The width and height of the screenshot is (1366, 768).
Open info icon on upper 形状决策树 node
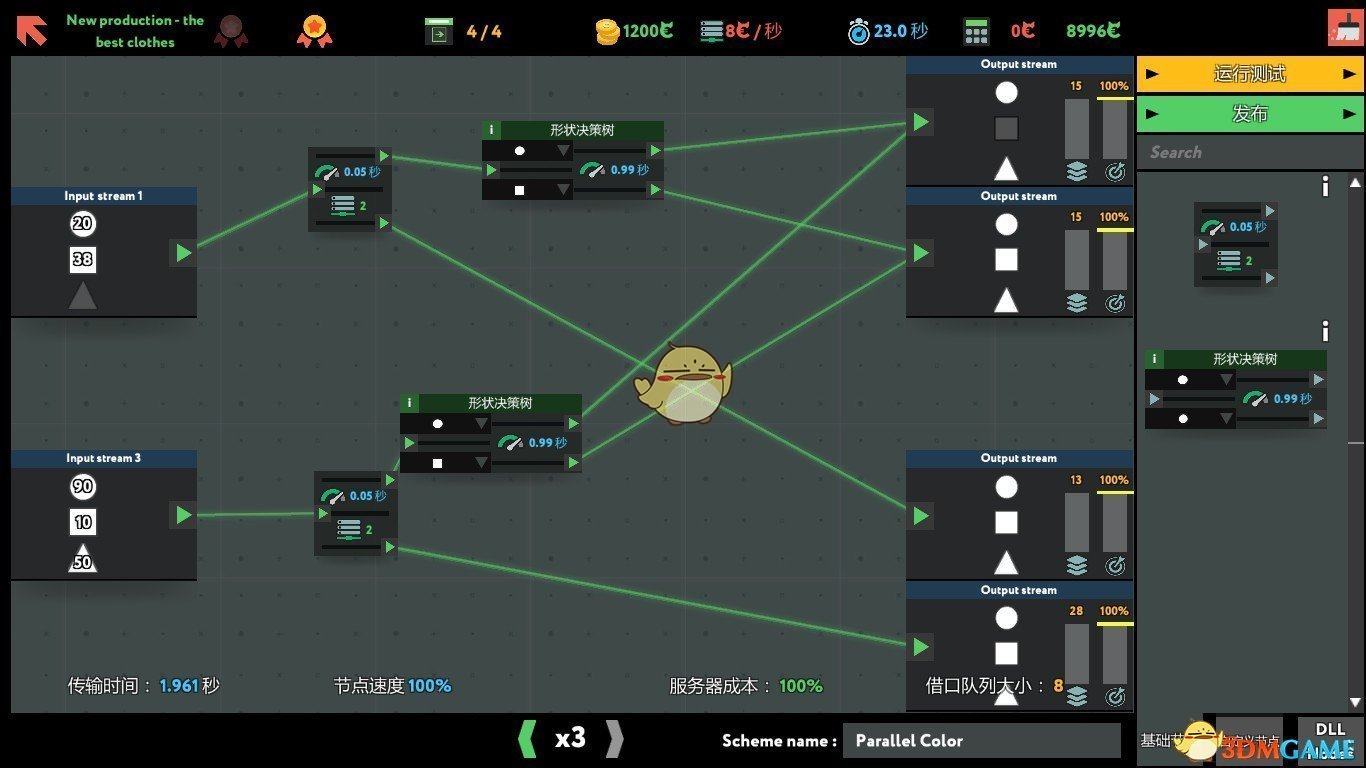pos(491,130)
